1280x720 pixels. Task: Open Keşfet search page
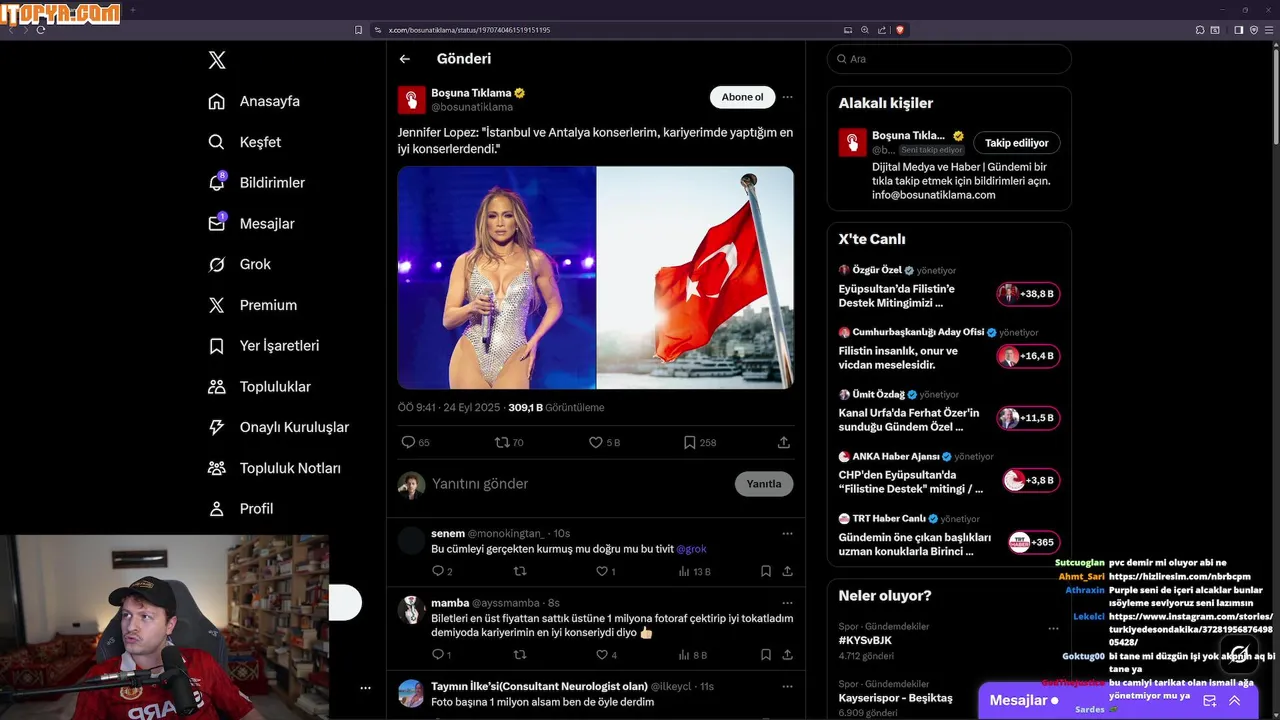click(x=244, y=142)
